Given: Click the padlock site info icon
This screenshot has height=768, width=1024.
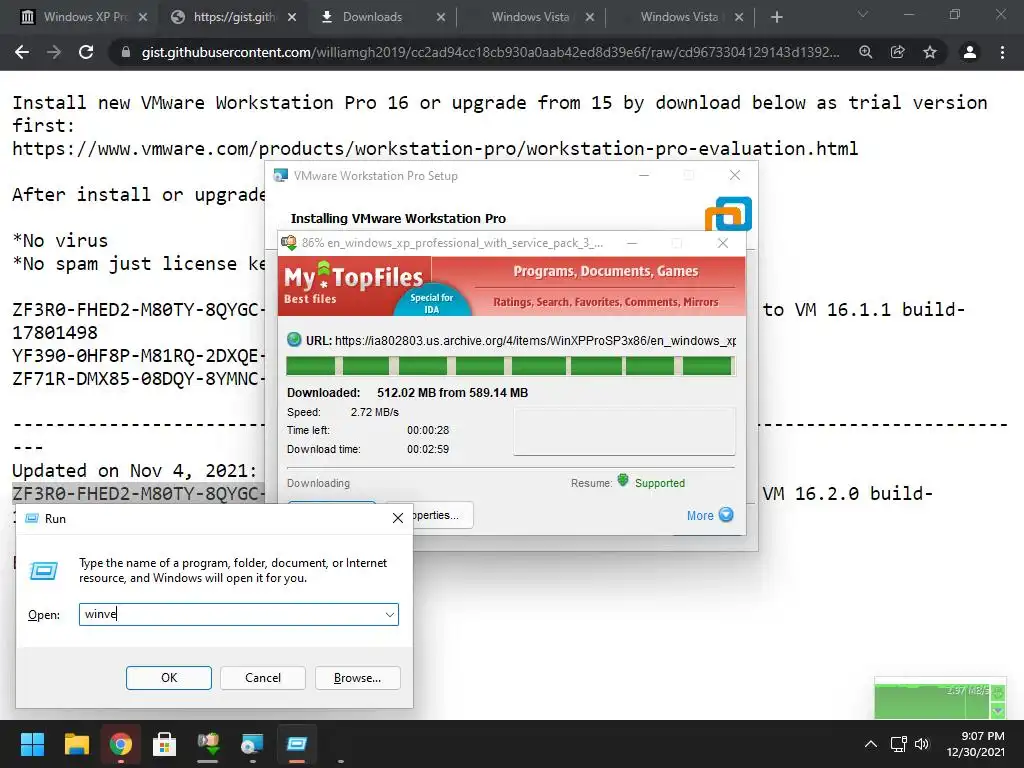Looking at the screenshot, I should [x=125, y=52].
